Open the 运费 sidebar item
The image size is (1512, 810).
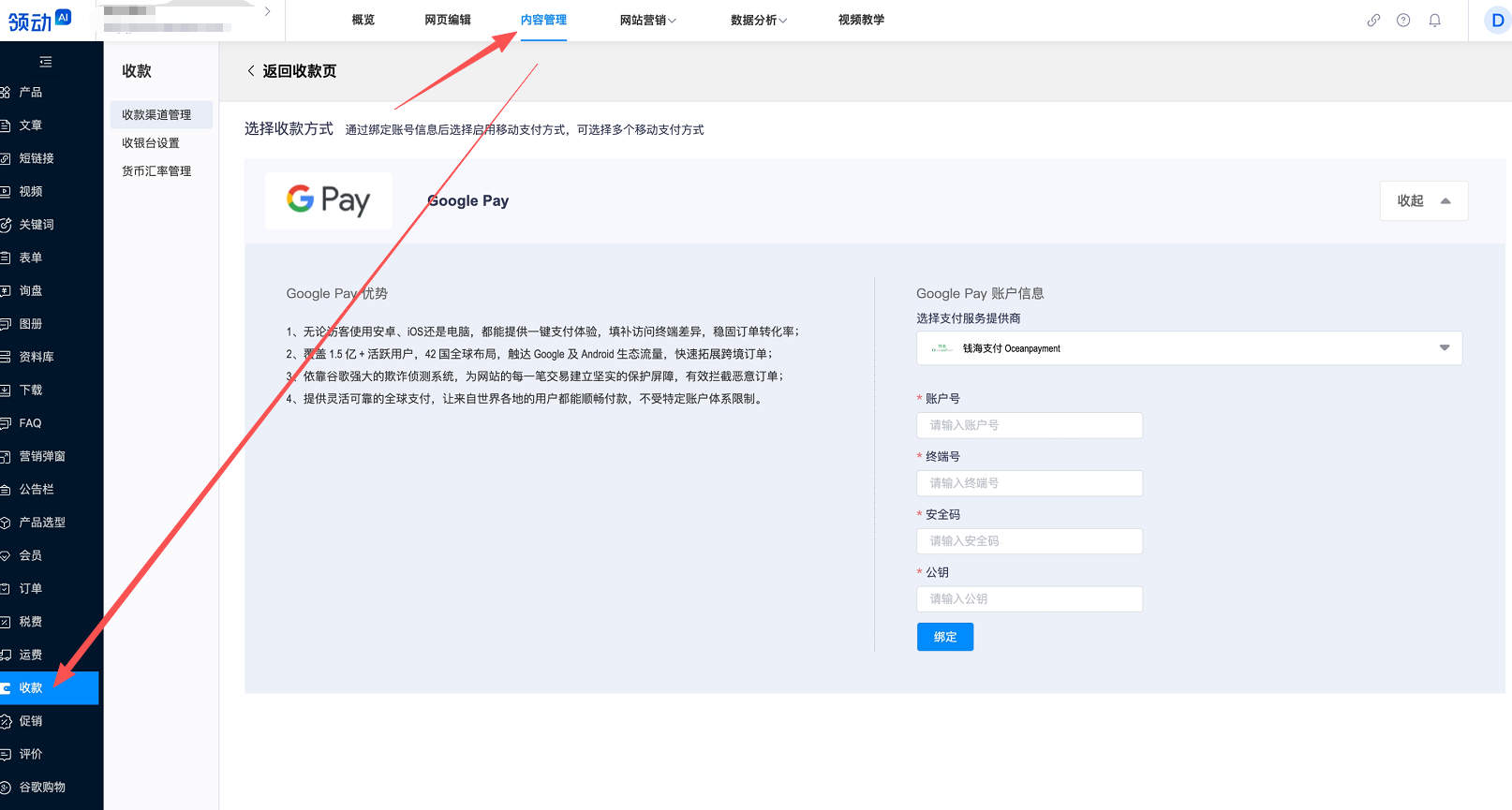pos(30,655)
